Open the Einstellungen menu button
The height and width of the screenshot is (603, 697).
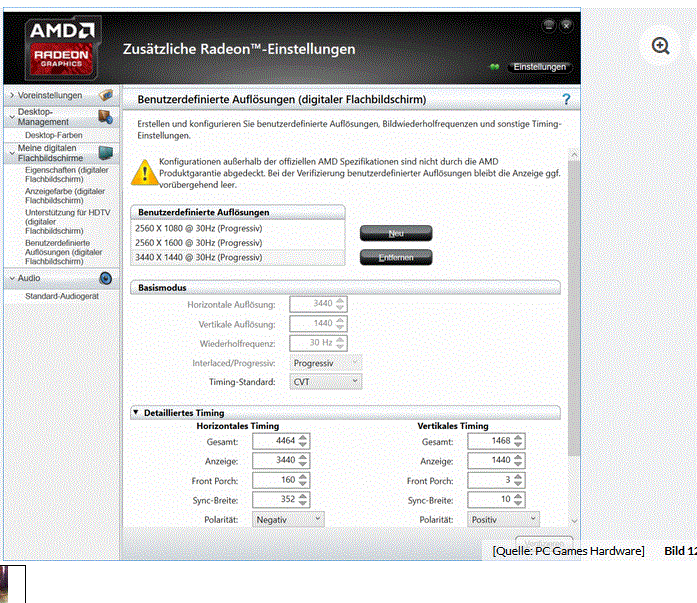click(540, 67)
